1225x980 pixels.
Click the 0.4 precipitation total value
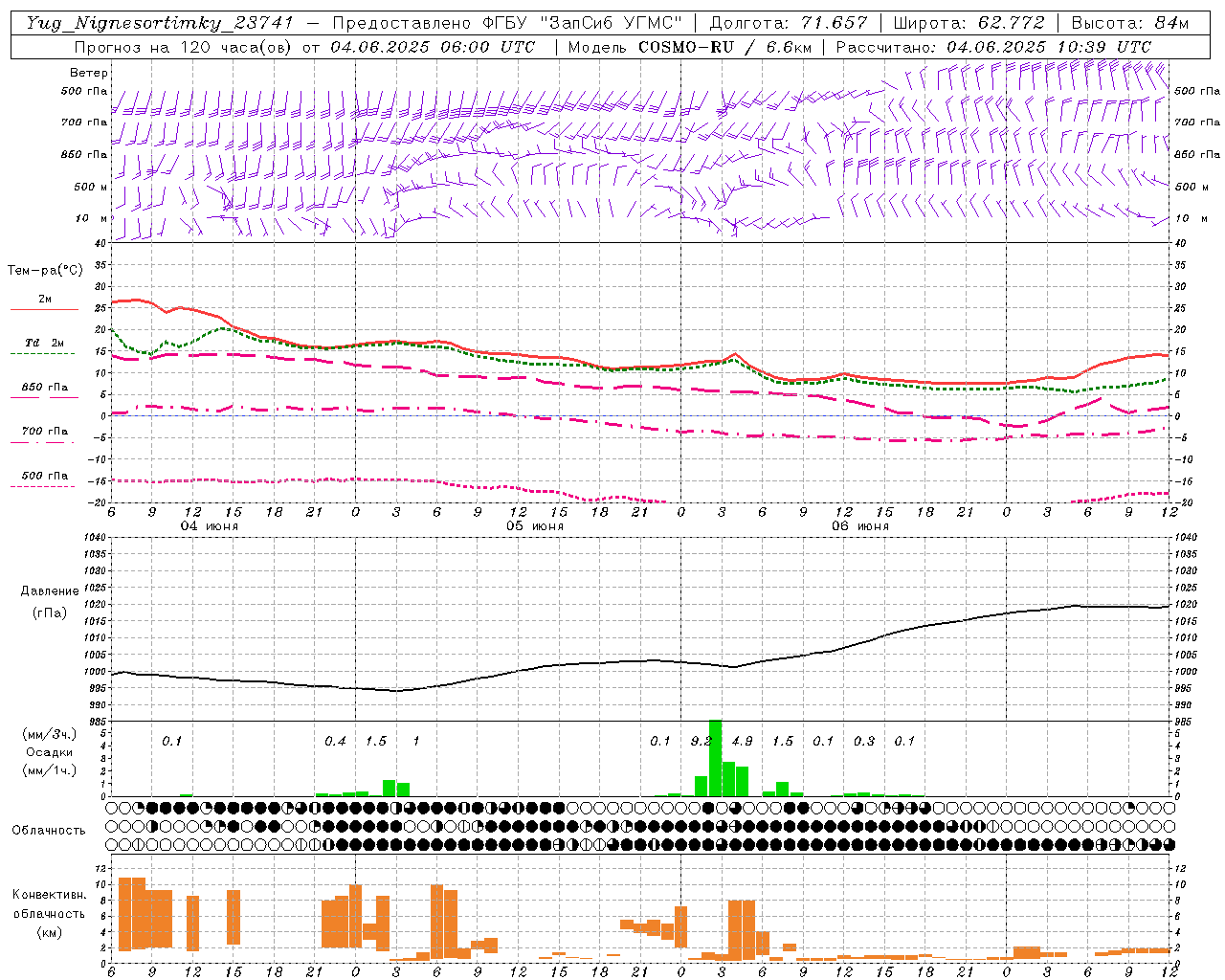click(x=335, y=741)
